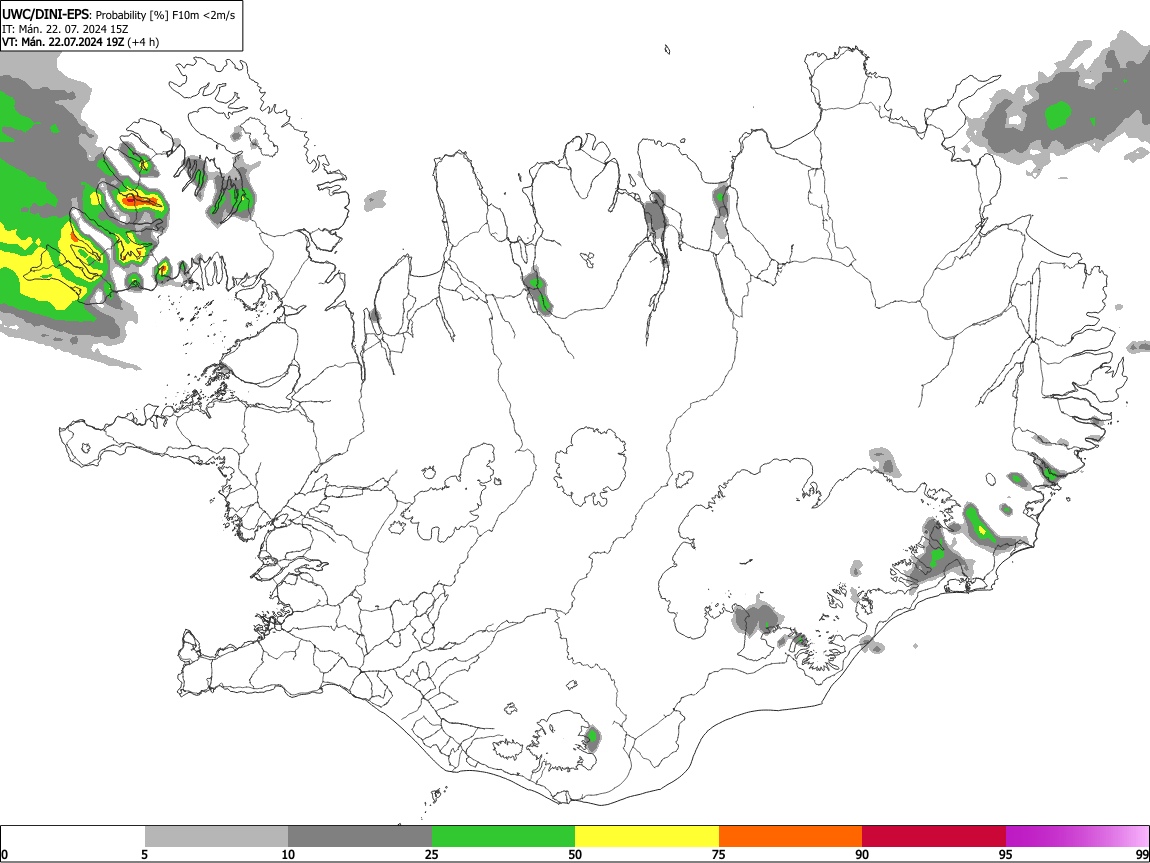Viewport: 1150px width, 863px height.
Task: Click the 'VT: Mán. 22.07.2024 19Z' line
Action: (63, 42)
